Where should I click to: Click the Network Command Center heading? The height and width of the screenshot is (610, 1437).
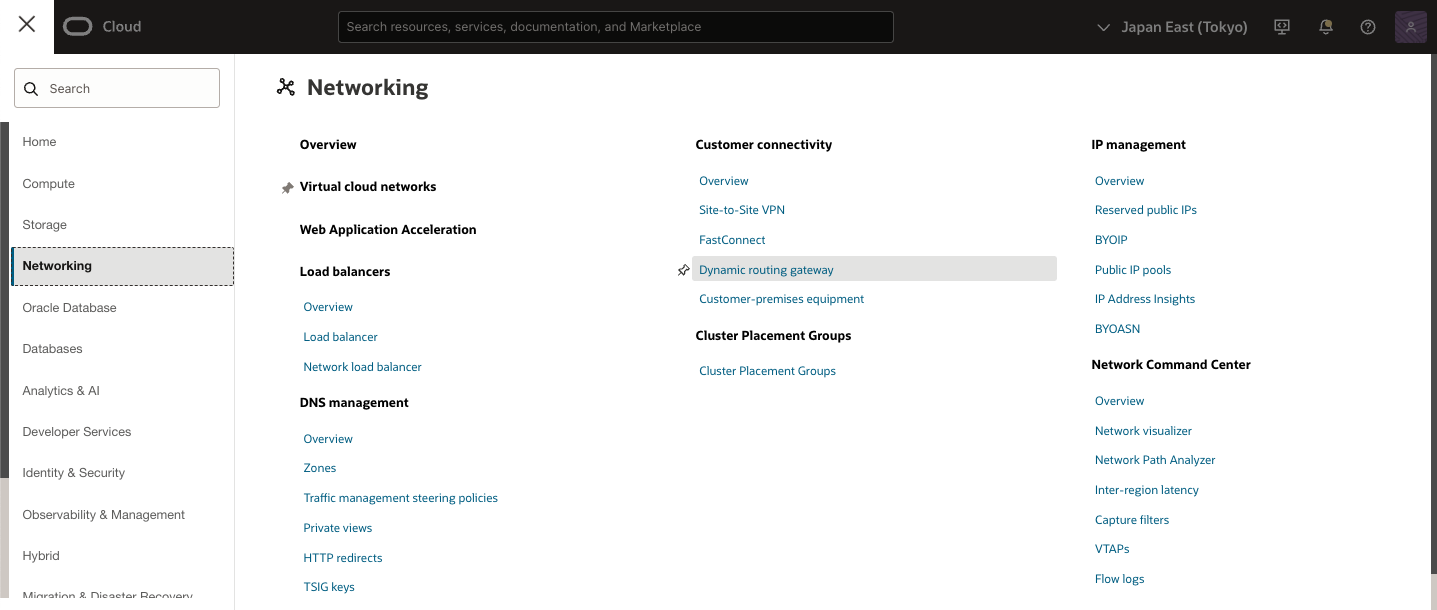click(x=1171, y=365)
